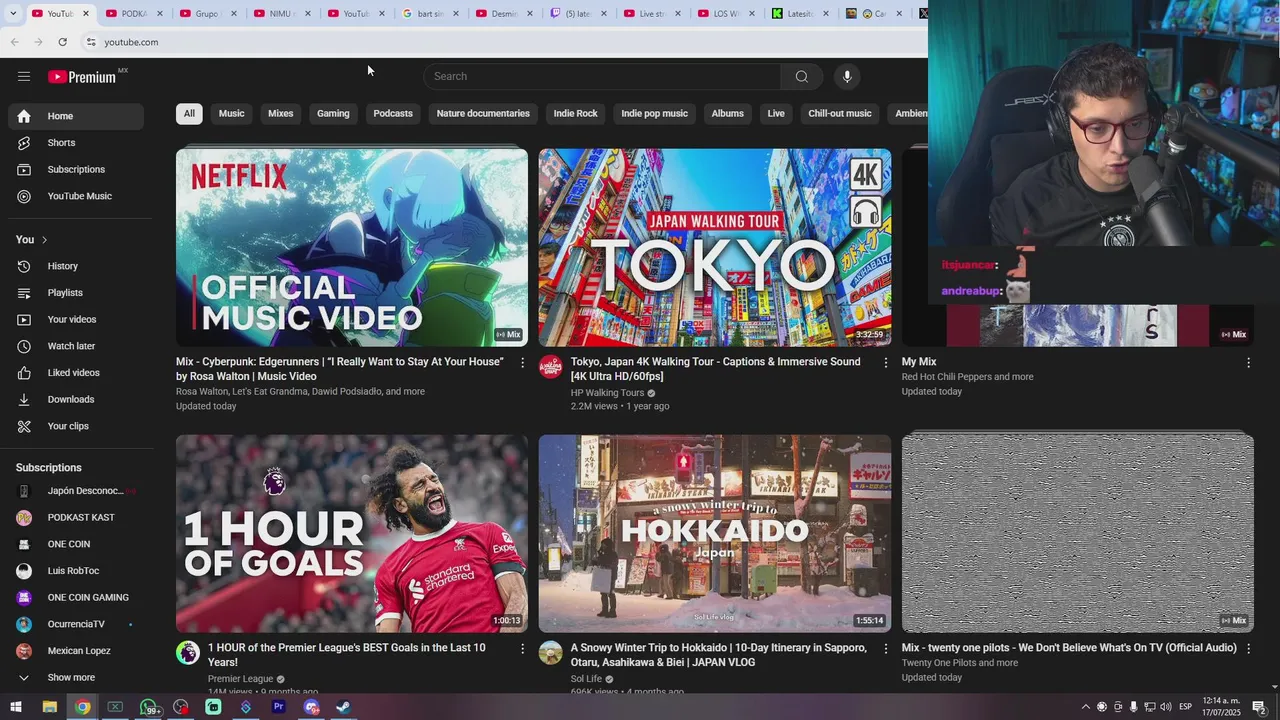Open 1 Hour of Goals thumbnail
The height and width of the screenshot is (720, 1280).
coord(352,533)
